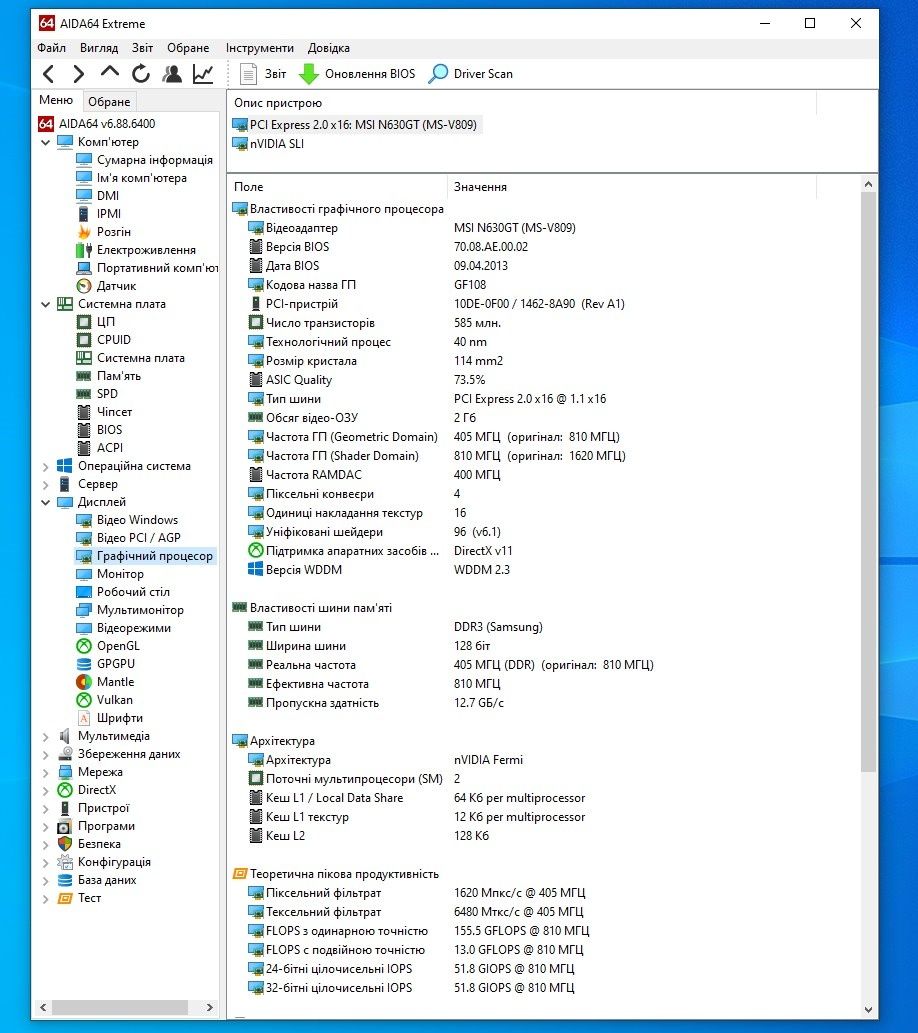Open the graph chart toolbar icon
This screenshot has height=1033, width=918.
tap(203, 74)
